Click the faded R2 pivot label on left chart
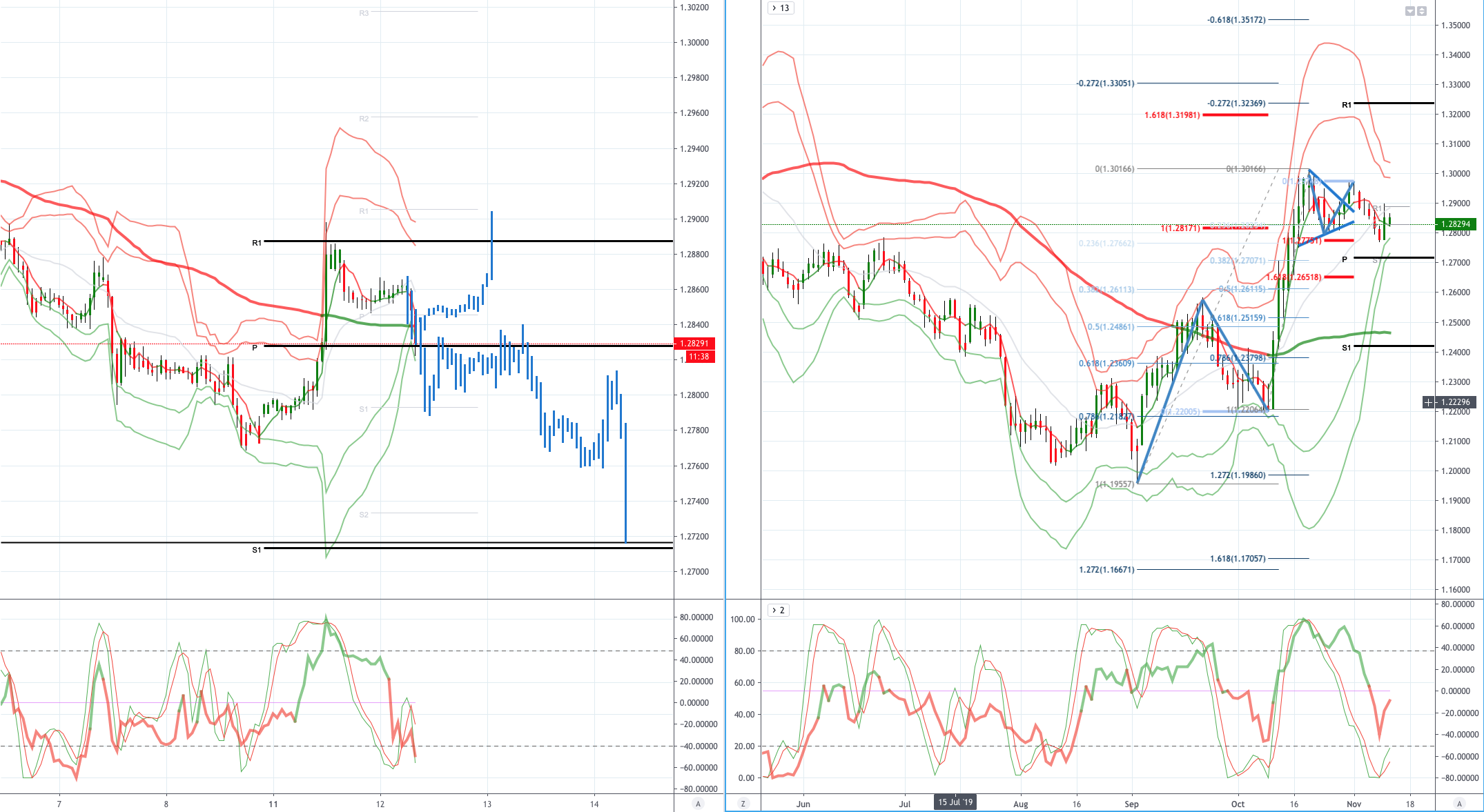 click(x=364, y=119)
